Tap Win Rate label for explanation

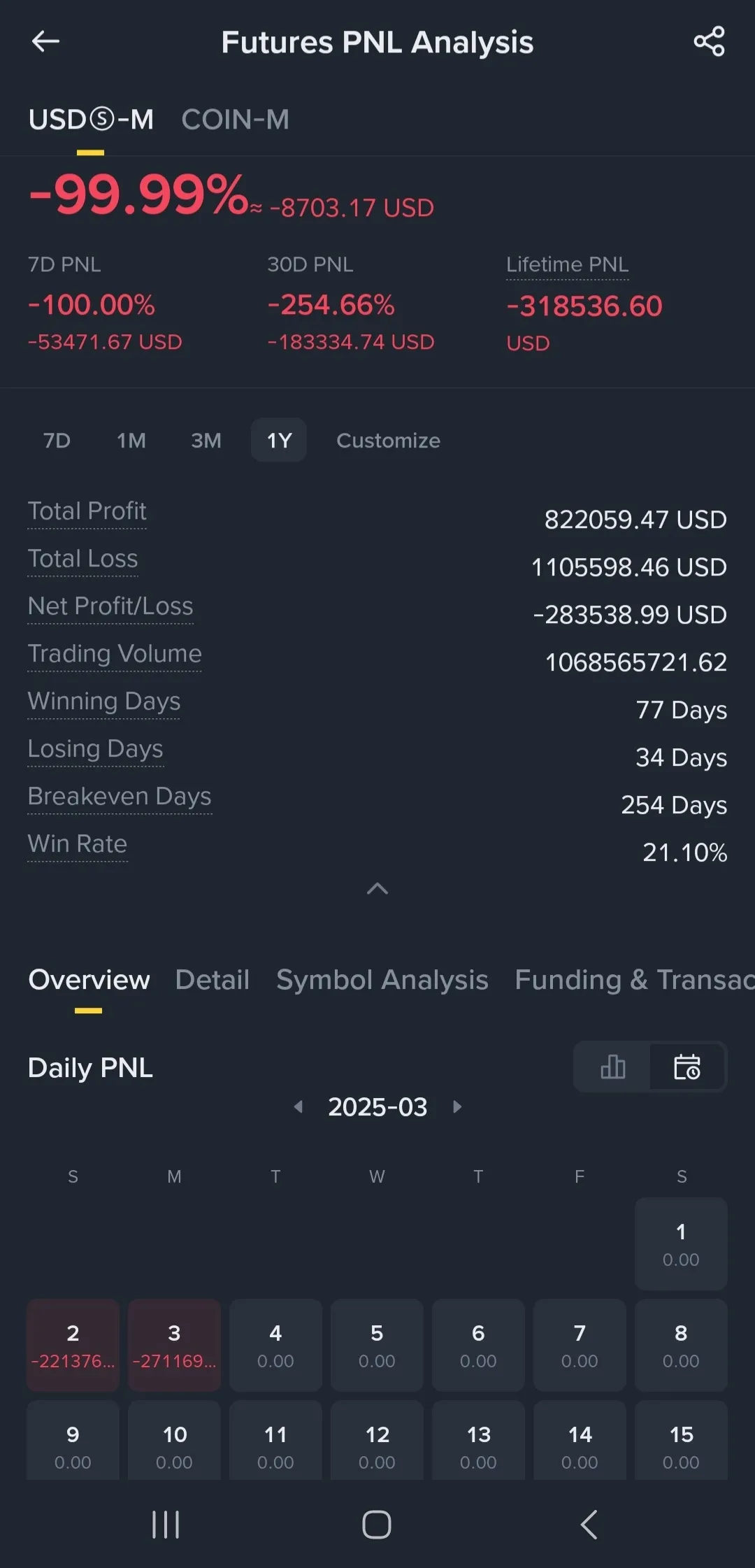tap(78, 844)
